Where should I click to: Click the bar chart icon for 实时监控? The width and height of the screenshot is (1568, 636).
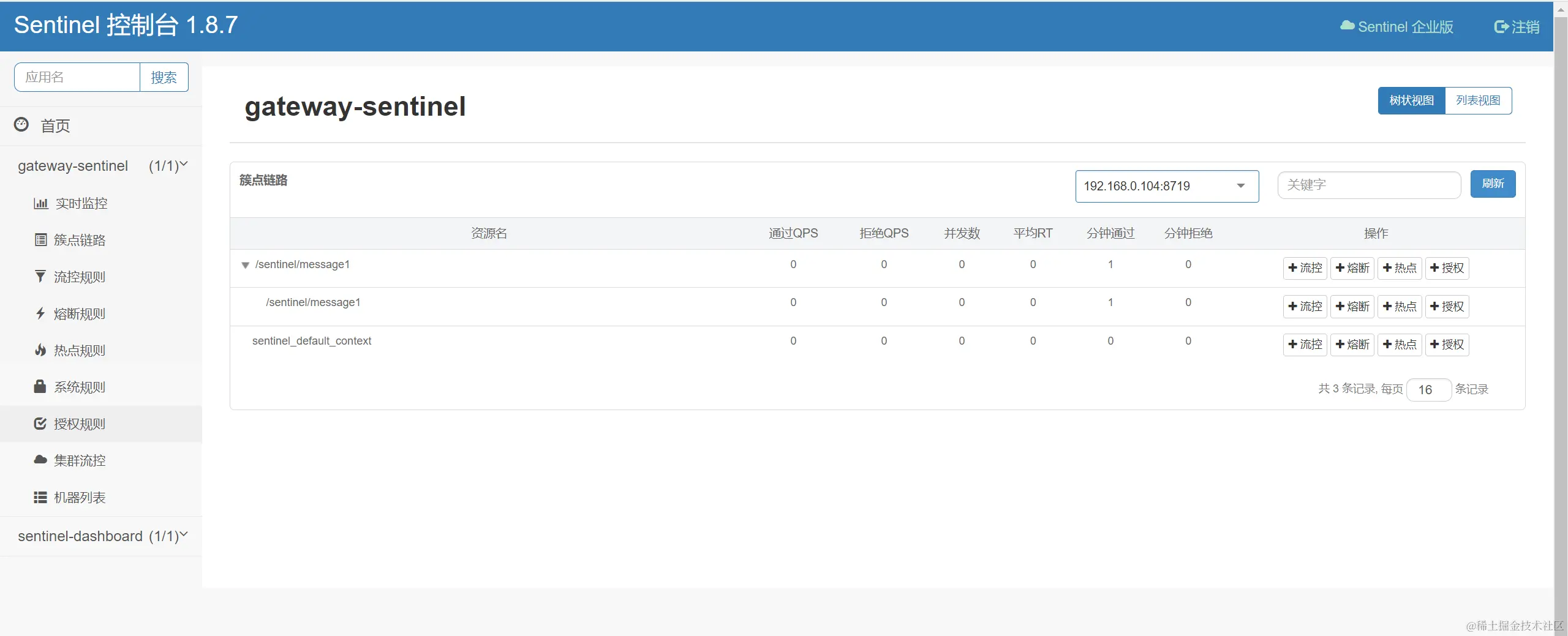(40, 203)
